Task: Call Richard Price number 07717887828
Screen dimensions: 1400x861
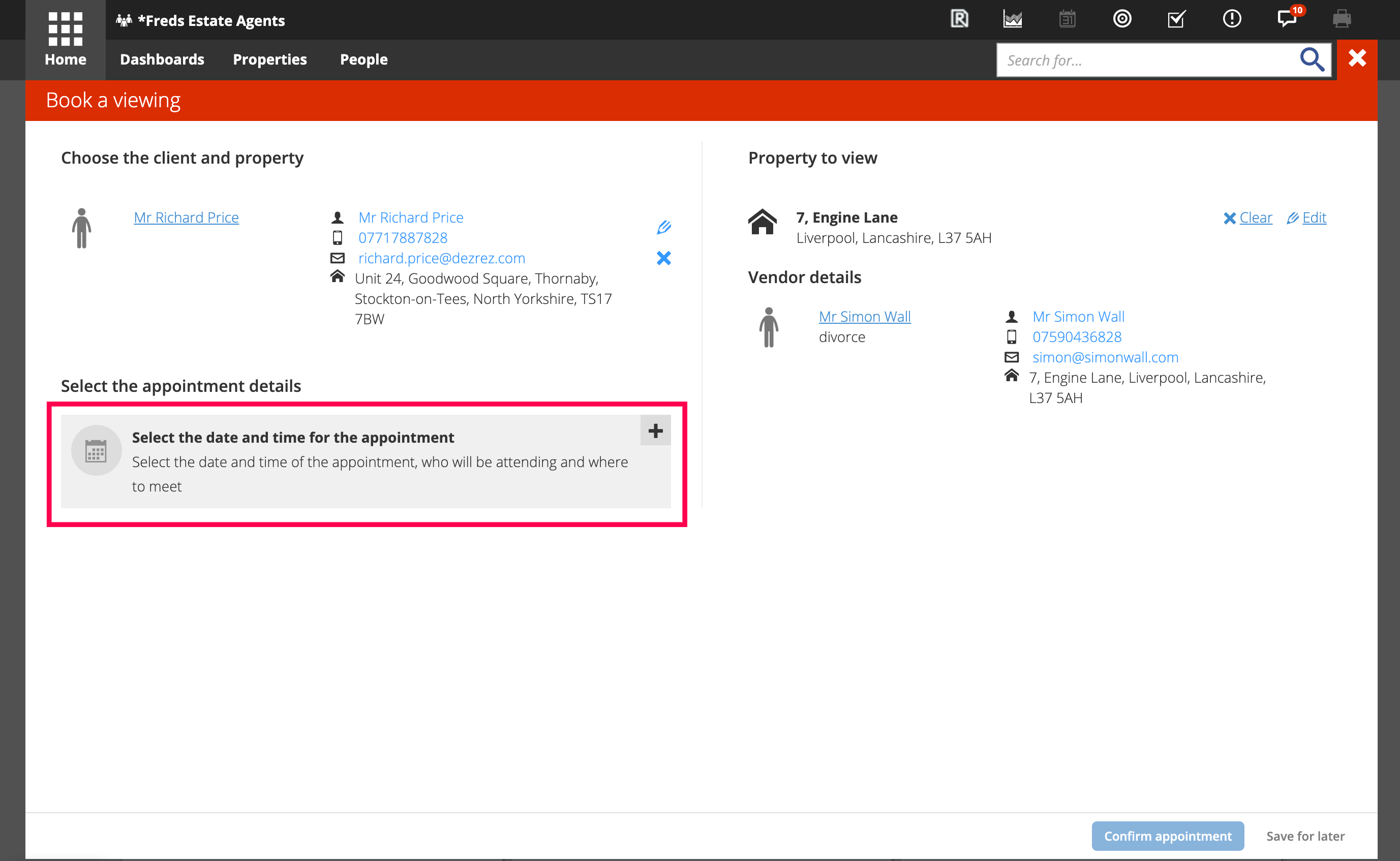Action: click(x=403, y=238)
